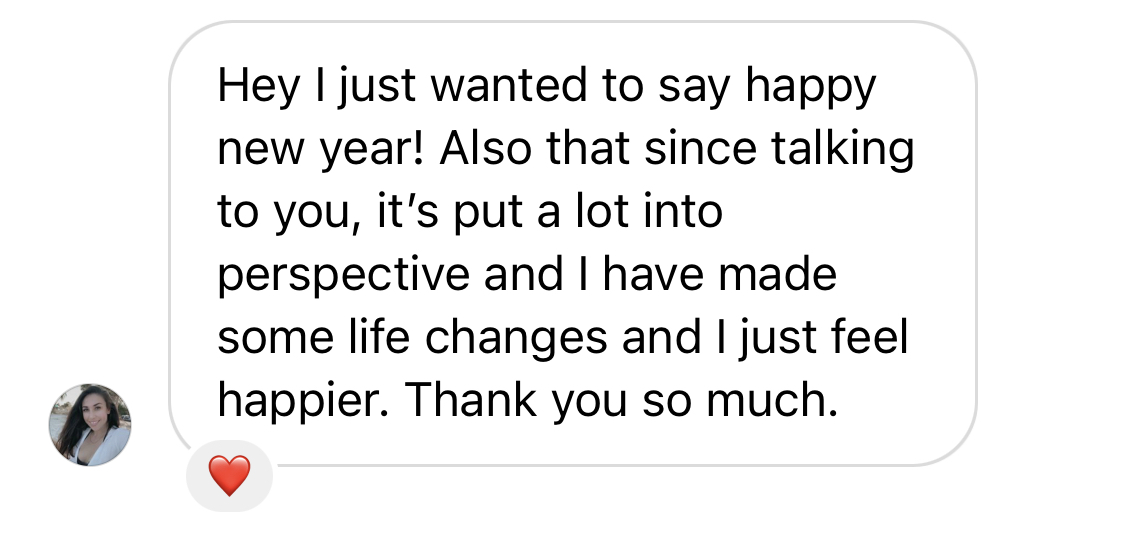Image resolution: width=1125 pixels, height=557 pixels.
Task: Click the red heart reaction emoji
Action: tap(229, 475)
